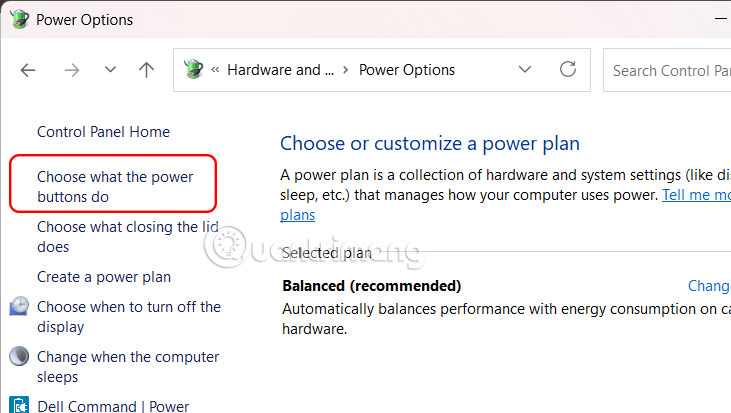Click the Refresh button
The image size is (731, 413).
568,70
